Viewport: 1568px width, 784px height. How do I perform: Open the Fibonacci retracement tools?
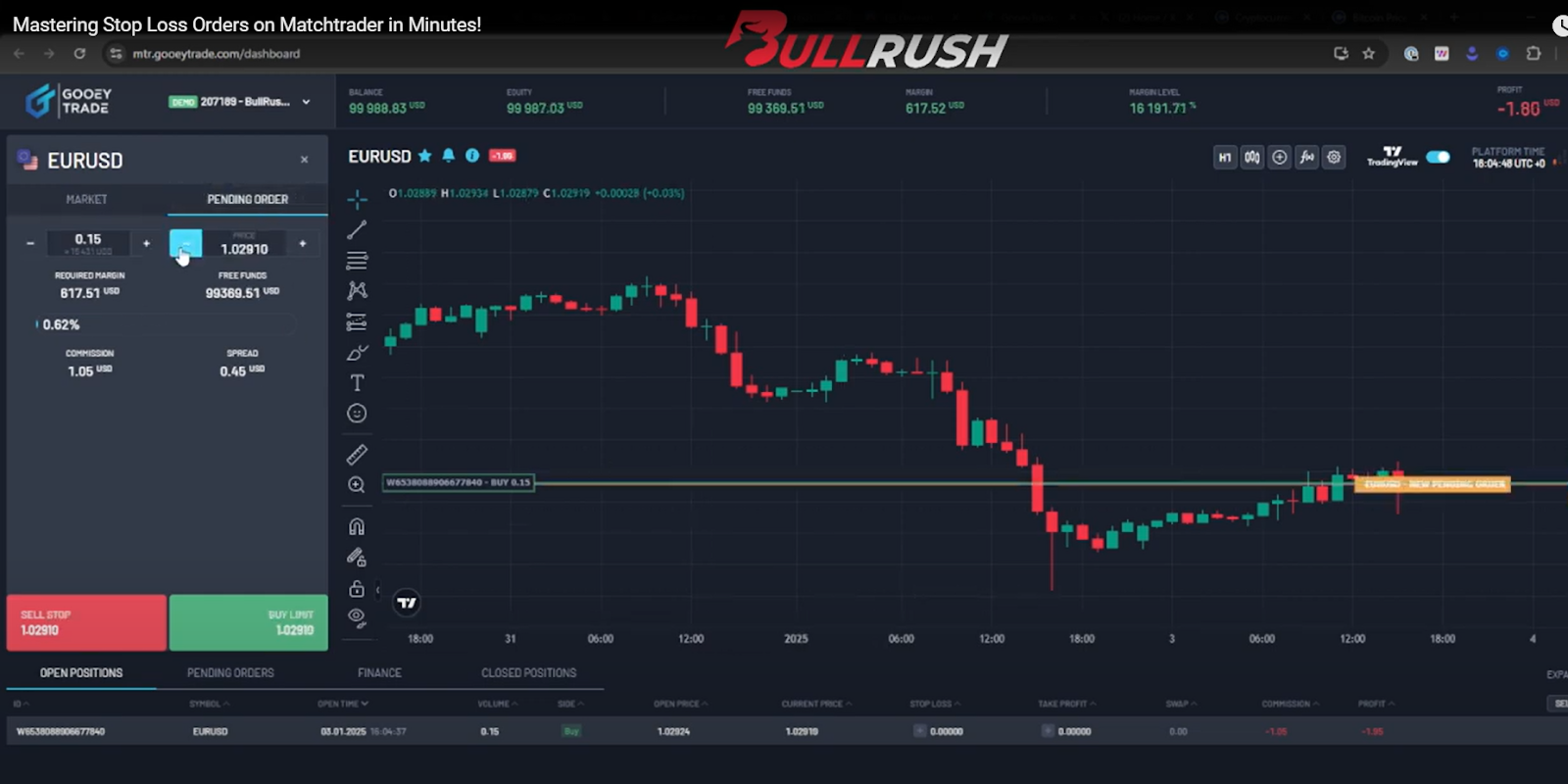[x=357, y=261]
